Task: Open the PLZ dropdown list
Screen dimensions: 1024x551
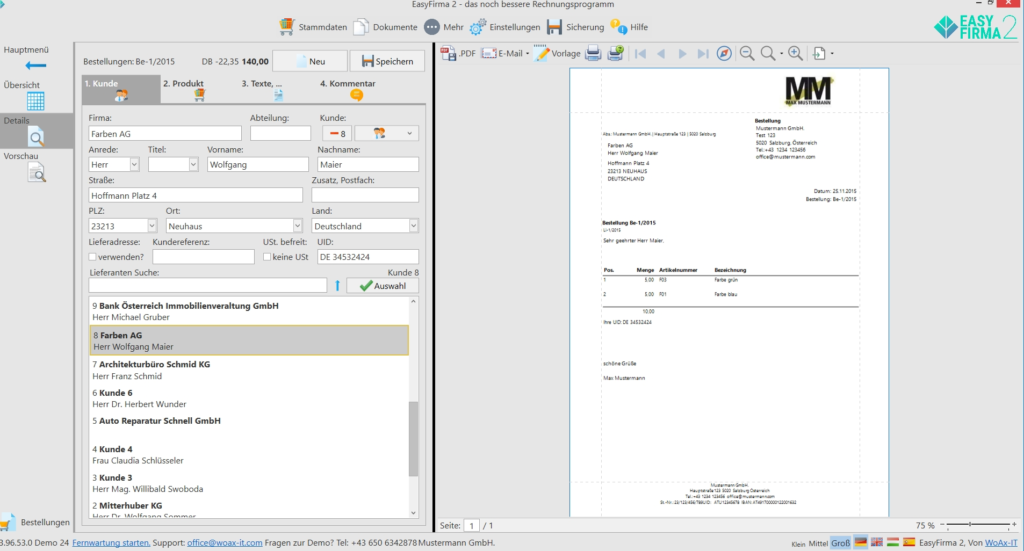Action: click(x=152, y=226)
